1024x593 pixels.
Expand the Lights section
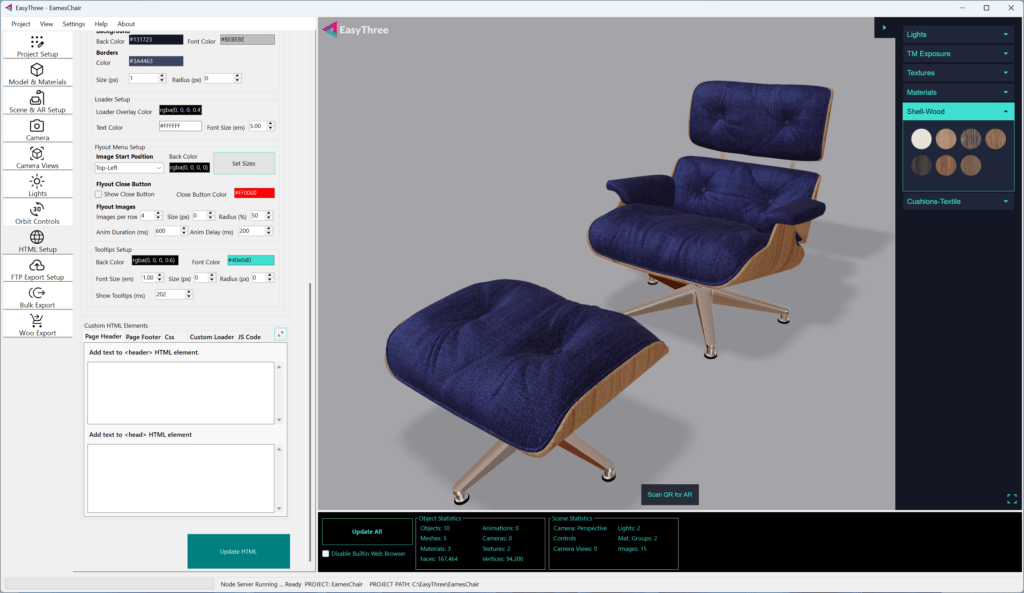958,34
